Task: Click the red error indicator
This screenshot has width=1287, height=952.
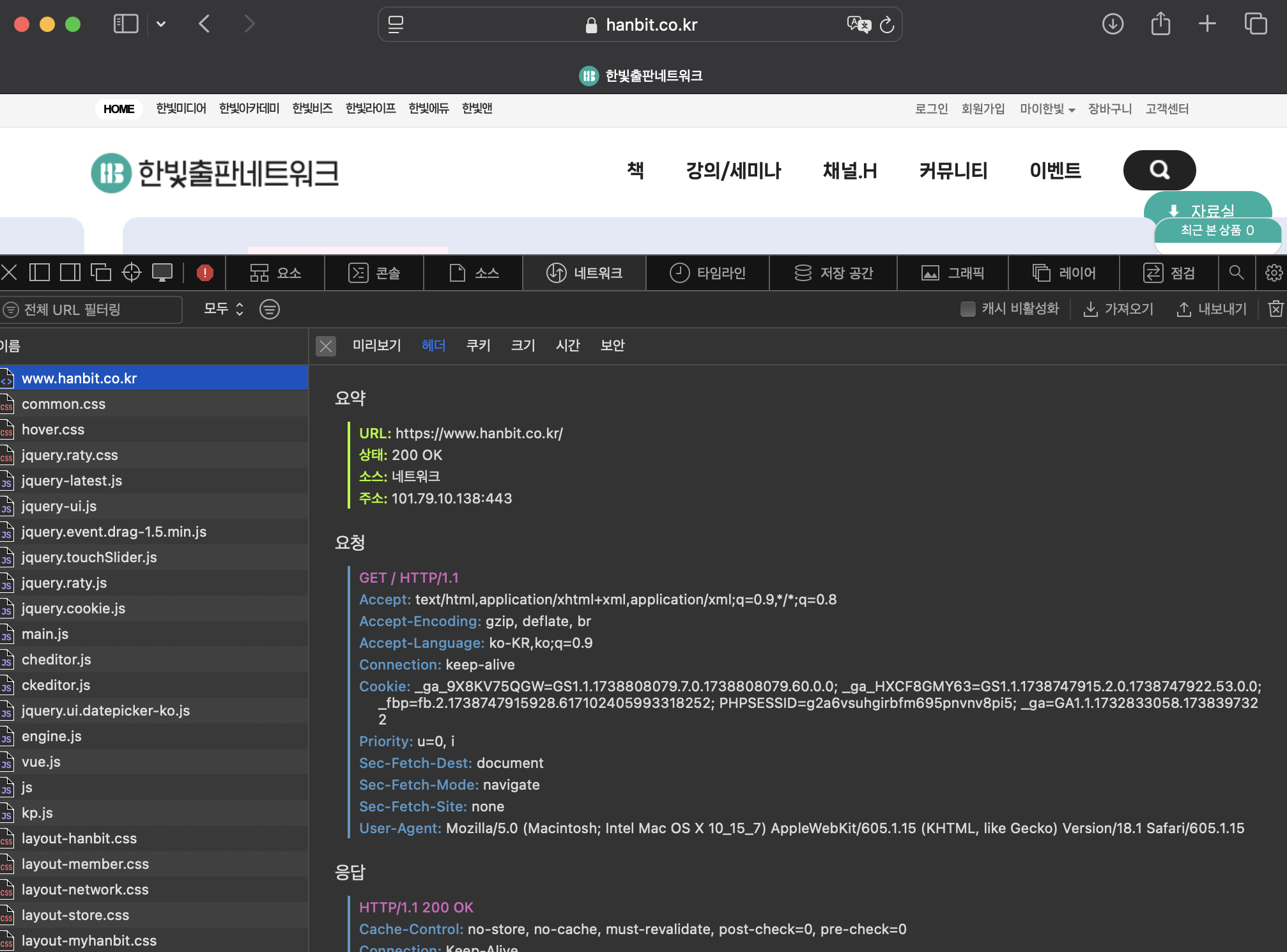Action: pos(204,273)
